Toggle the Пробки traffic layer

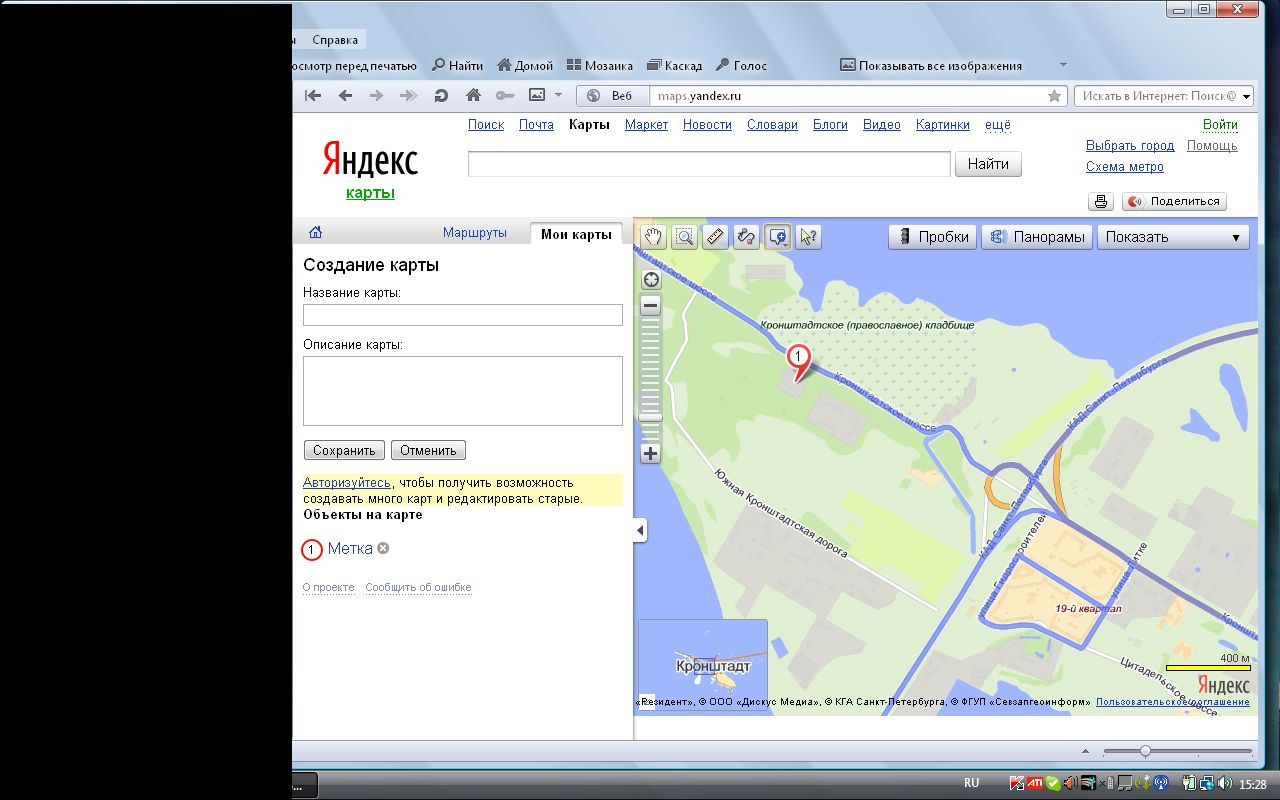point(933,237)
